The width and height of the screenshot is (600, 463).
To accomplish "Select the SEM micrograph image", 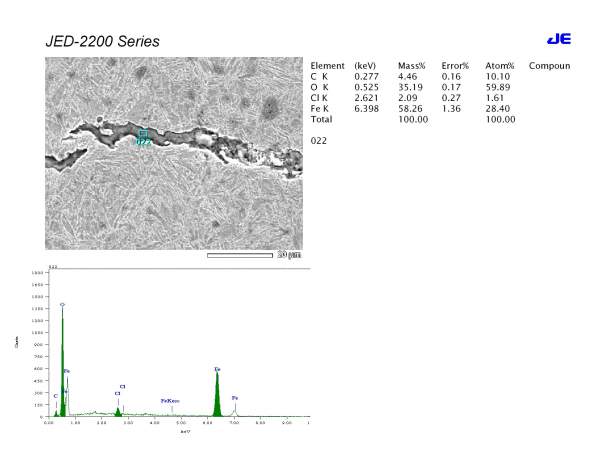I will 174,153.
